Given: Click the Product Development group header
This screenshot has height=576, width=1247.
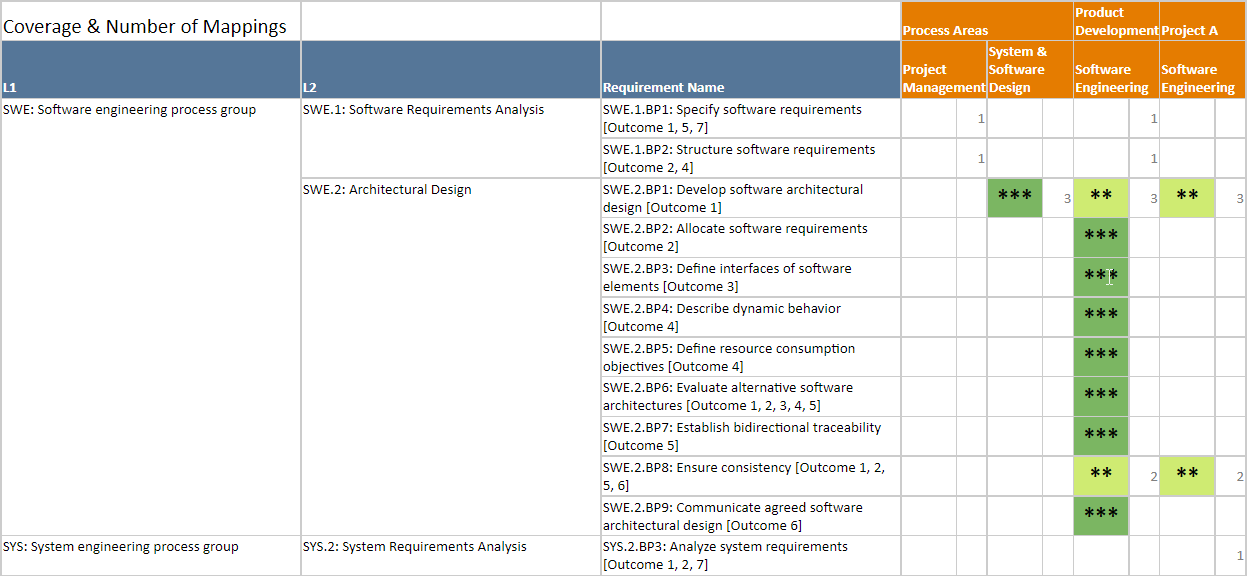Looking at the screenshot, I should pos(1116,21).
